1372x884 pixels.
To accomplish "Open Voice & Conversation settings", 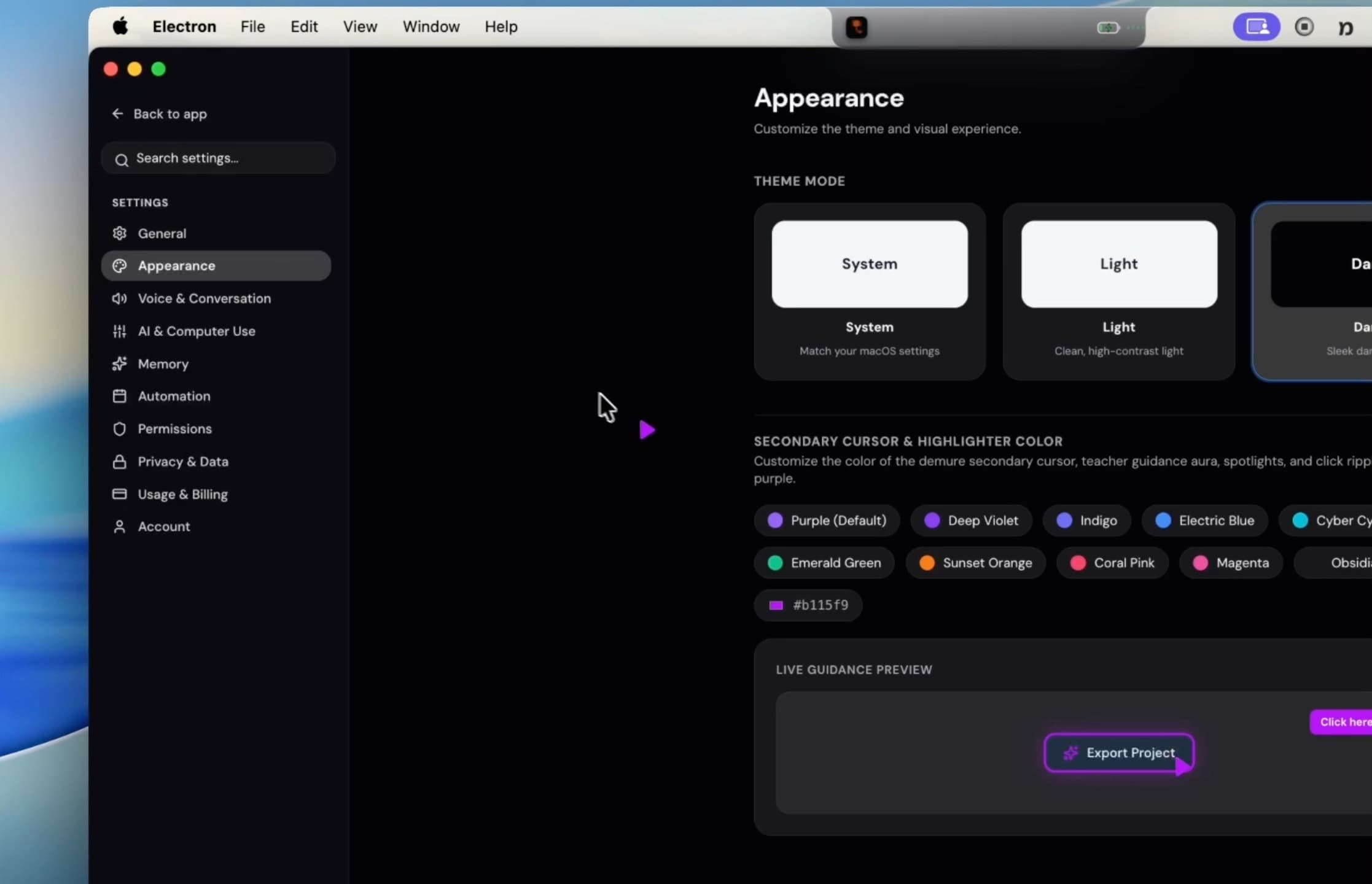I will [216, 298].
